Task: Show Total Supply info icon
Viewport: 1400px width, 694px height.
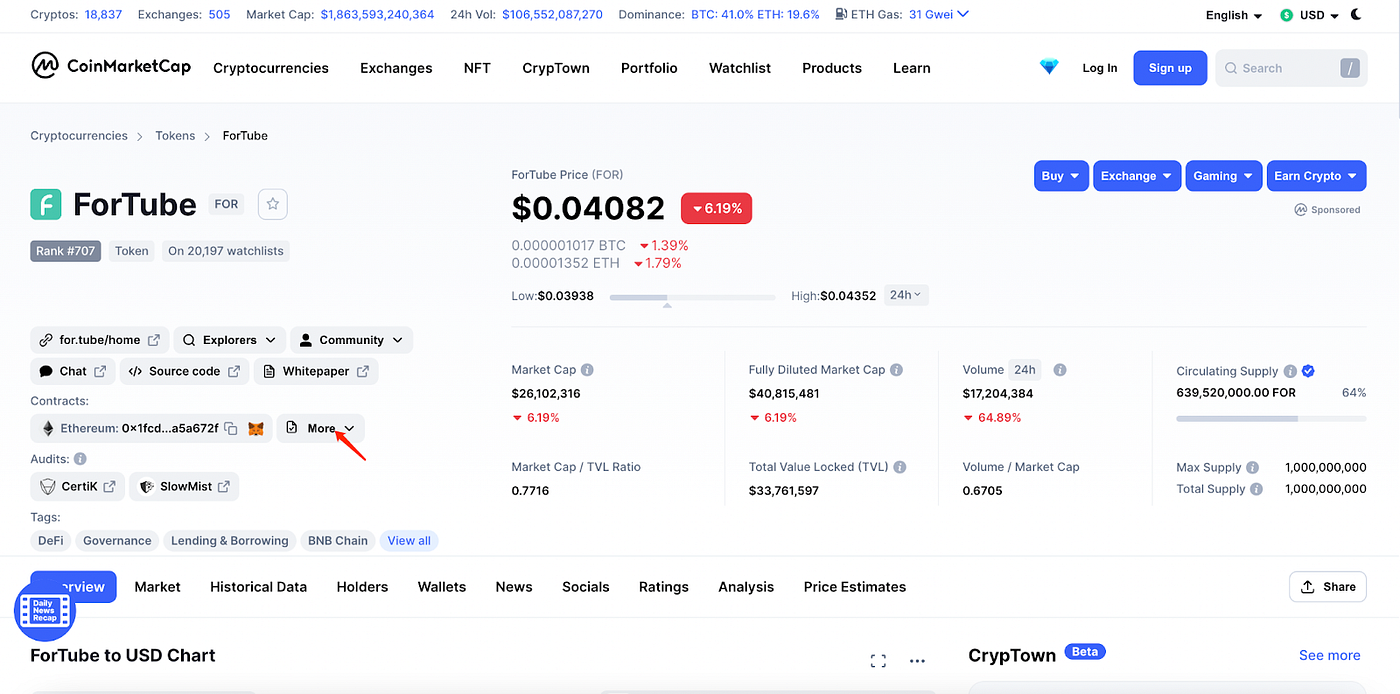Action: (1257, 489)
